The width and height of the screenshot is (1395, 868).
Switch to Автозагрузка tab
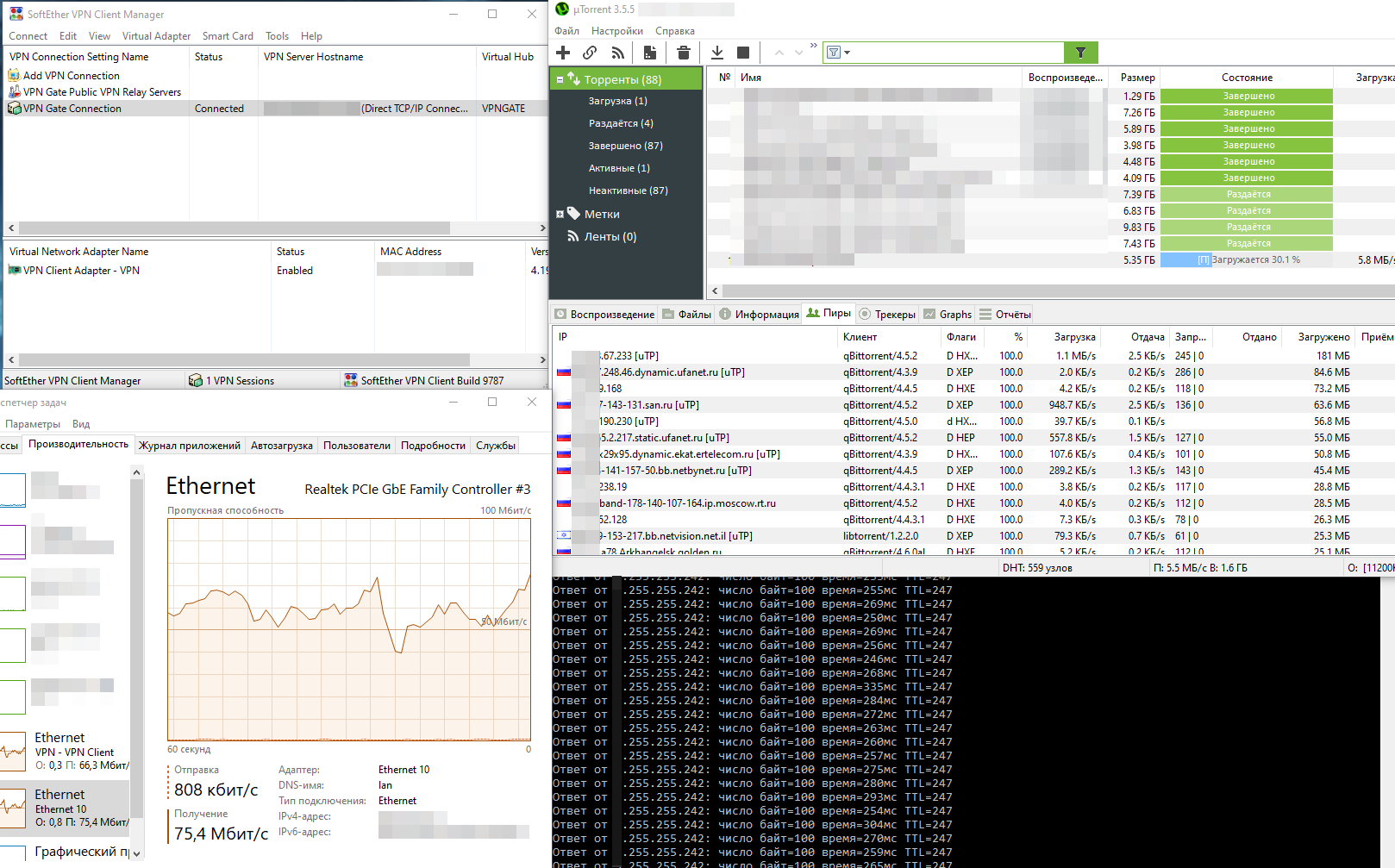pos(282,446)
